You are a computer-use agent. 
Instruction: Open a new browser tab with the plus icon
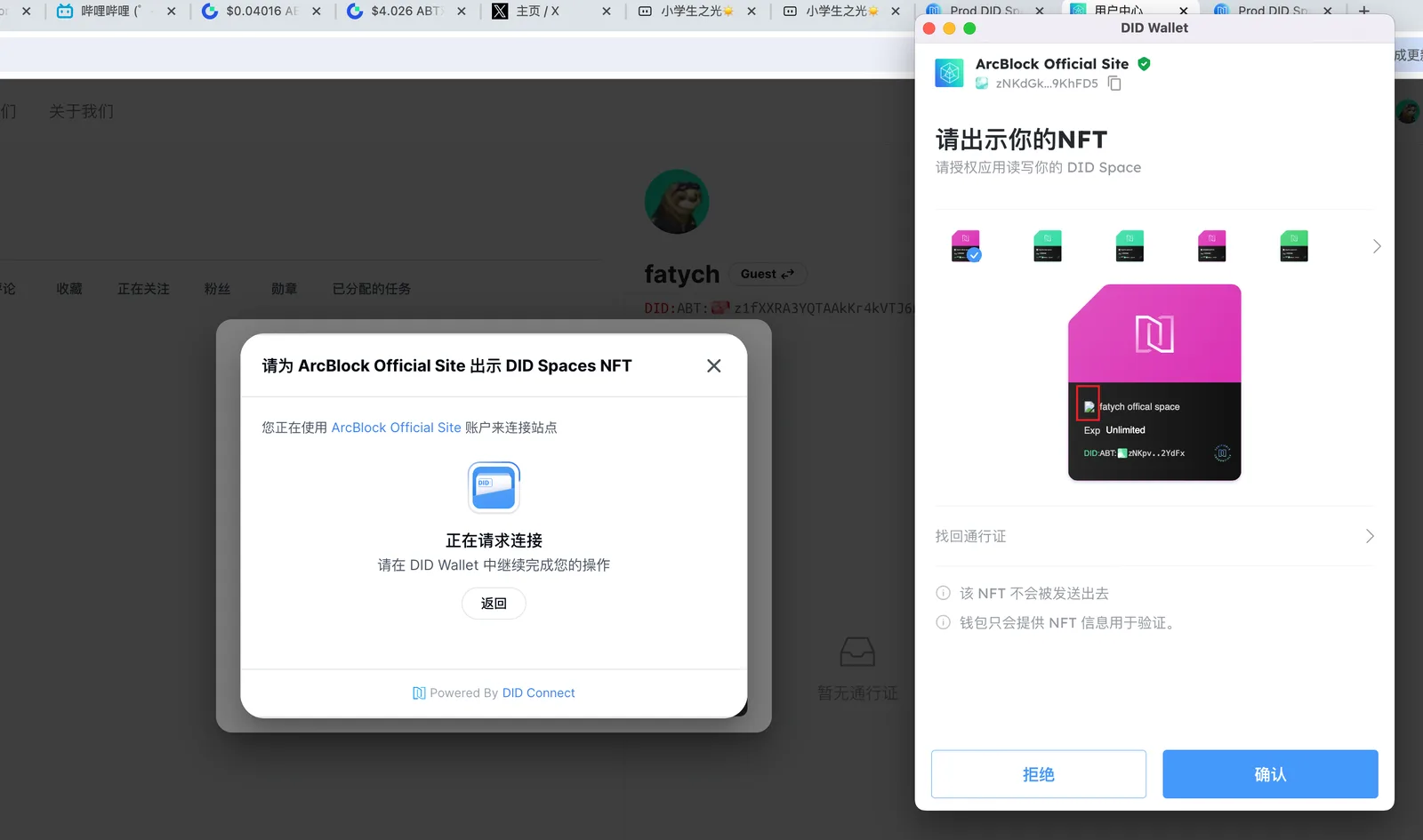click(x=1363, y=11)
